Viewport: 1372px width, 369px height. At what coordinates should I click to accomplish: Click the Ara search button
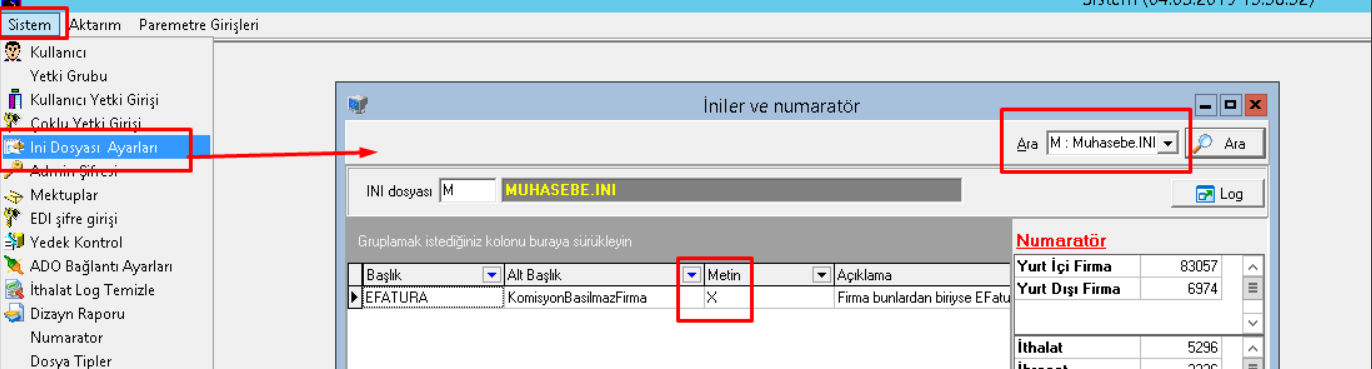tap(1224, 144)
